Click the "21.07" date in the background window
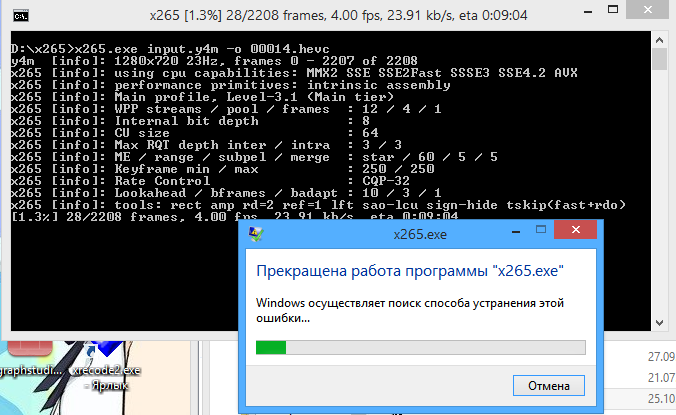The height and width of the screenshot is (415, 676). click(x=661, y=378)
